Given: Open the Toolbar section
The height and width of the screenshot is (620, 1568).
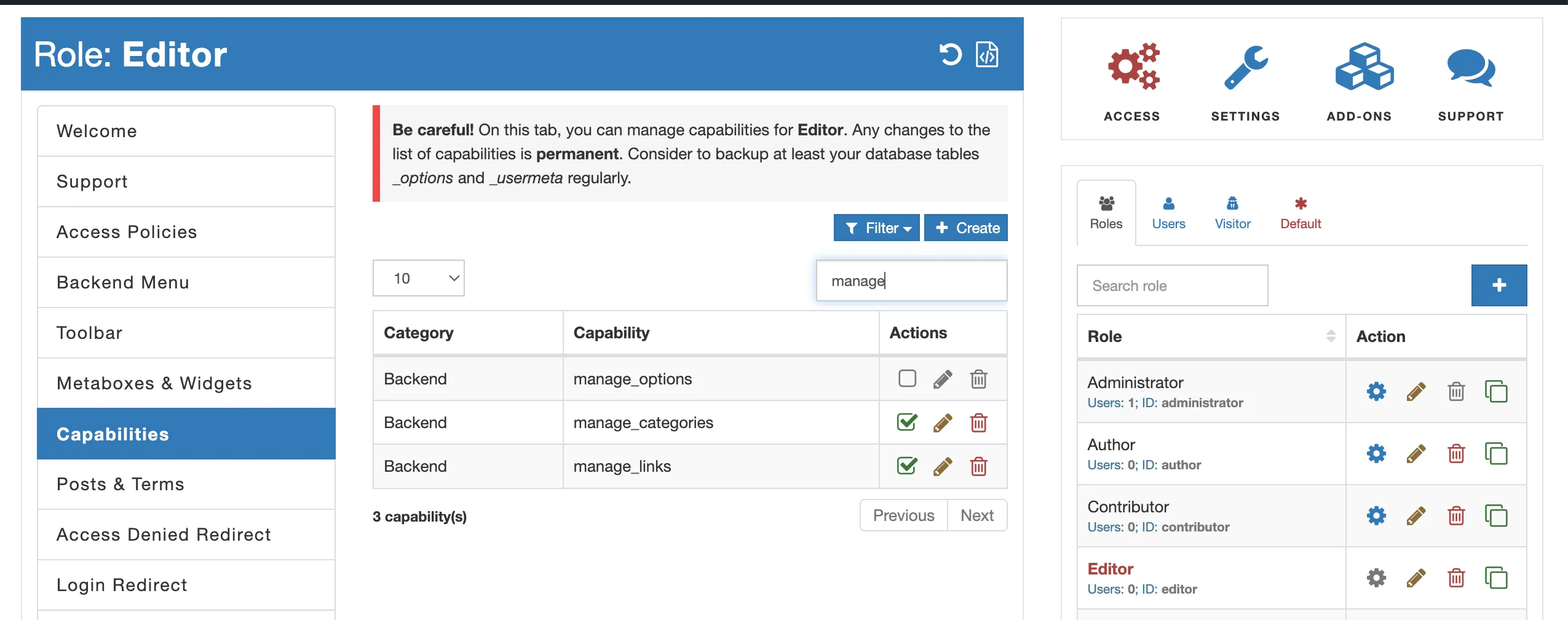Looking at the screenshot, I should pyautogui.click(x=186, y=333).
